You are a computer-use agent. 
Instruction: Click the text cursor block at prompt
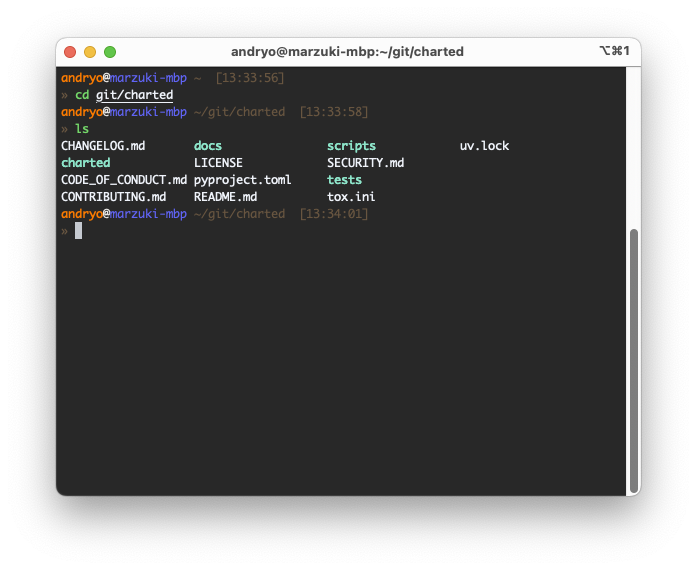coord(78,231)
